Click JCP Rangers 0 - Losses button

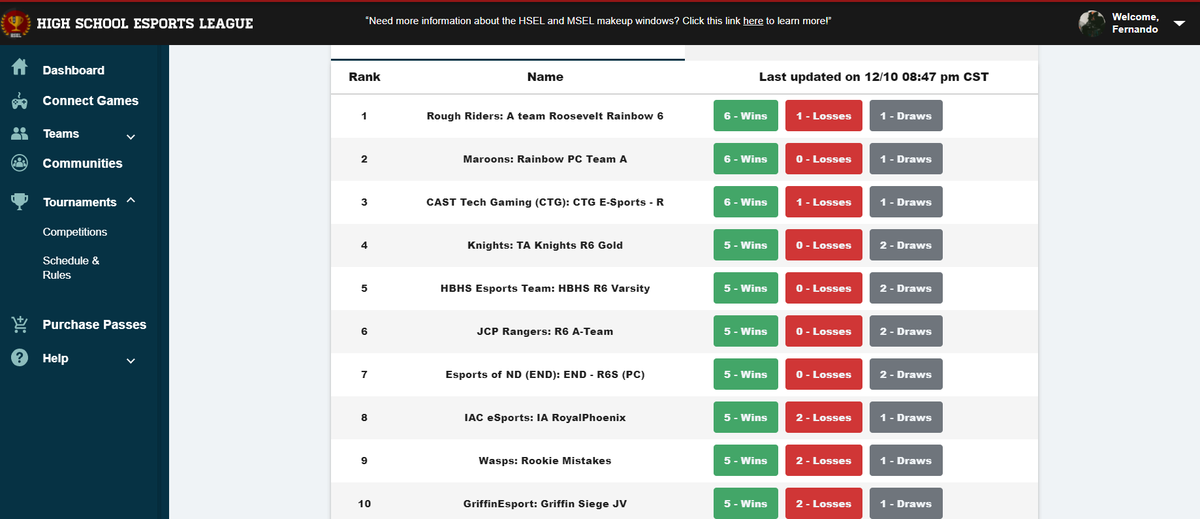823,331
